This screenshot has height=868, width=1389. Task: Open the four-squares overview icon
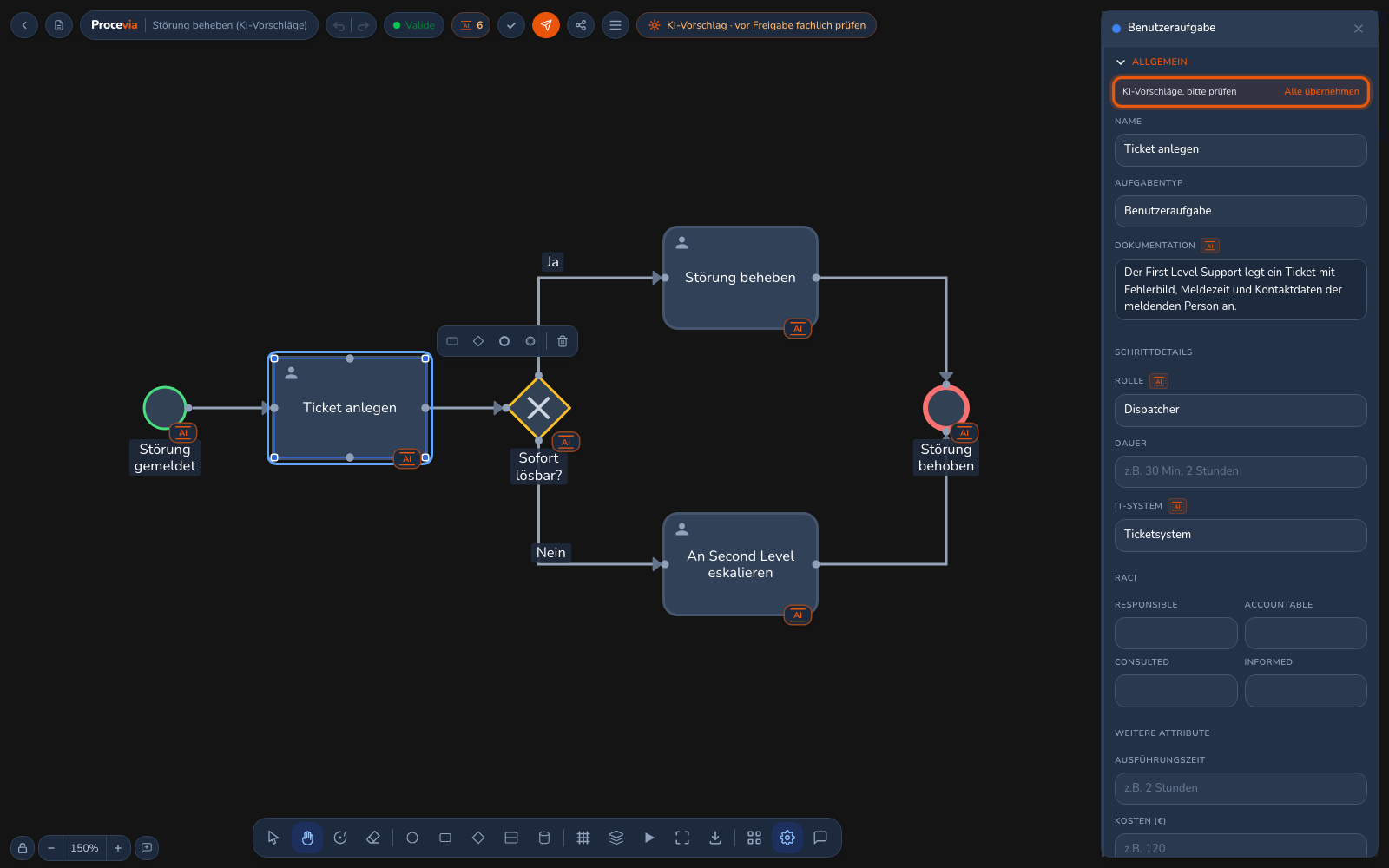pyautogui.click(x=754, y=838)
